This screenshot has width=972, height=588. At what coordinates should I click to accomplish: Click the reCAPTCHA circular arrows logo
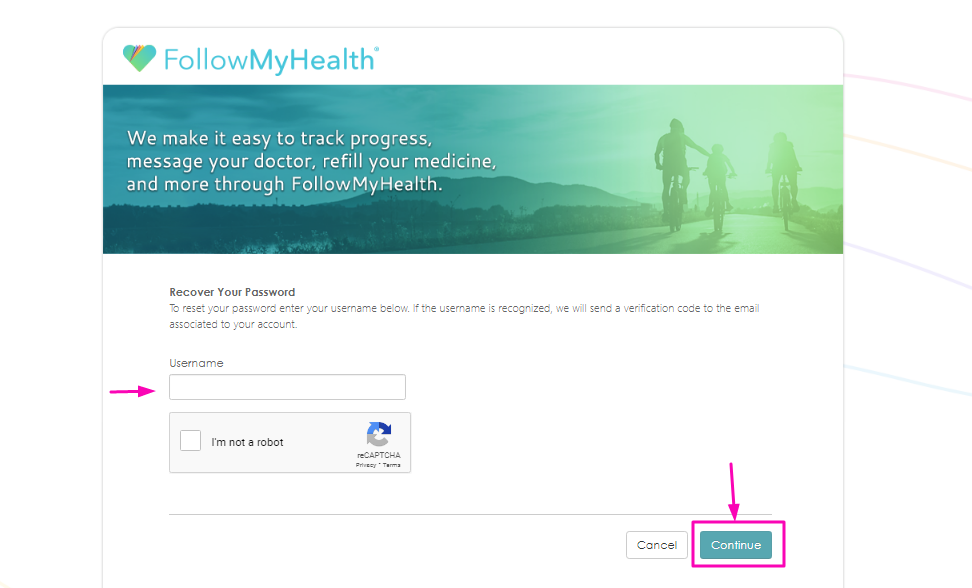[x=379, y=434]
